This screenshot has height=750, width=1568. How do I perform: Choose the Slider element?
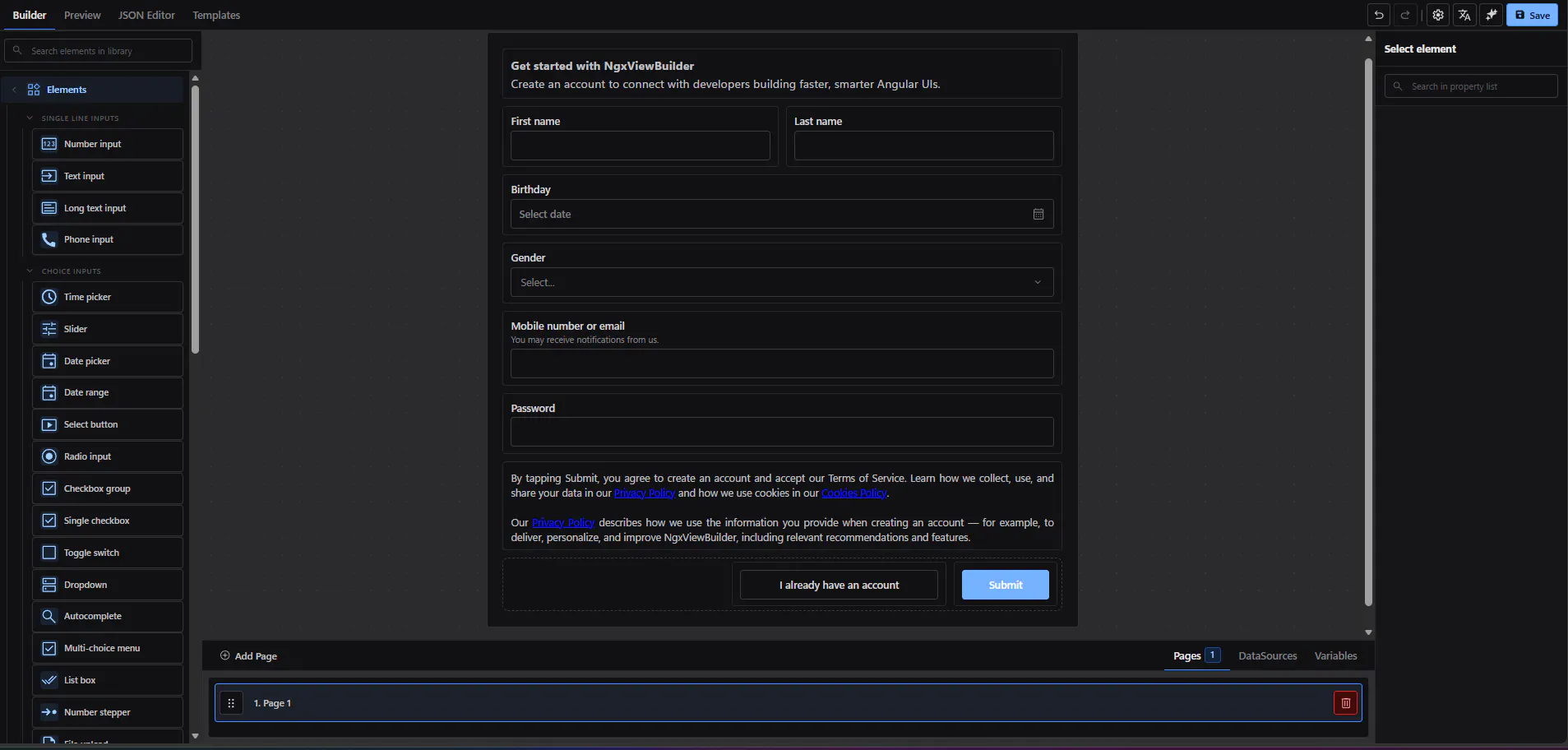point(108,329)
